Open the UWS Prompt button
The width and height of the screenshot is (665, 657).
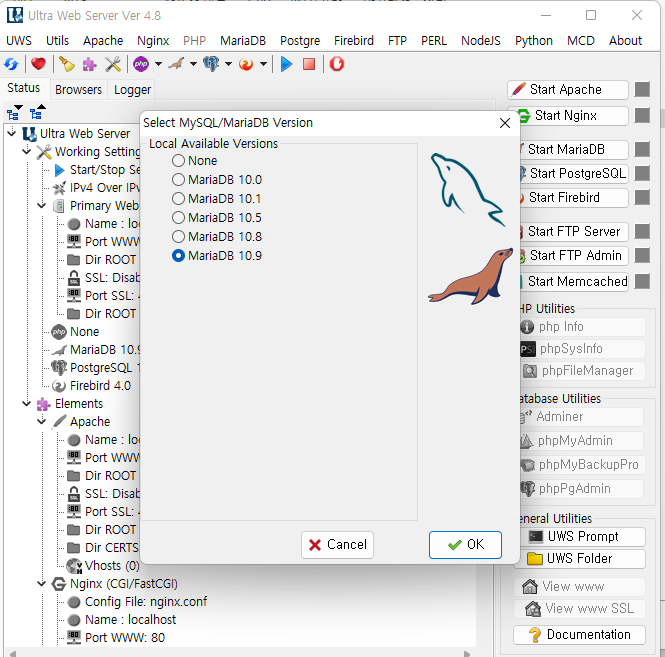pyautogui.click(x=580, y=537)
